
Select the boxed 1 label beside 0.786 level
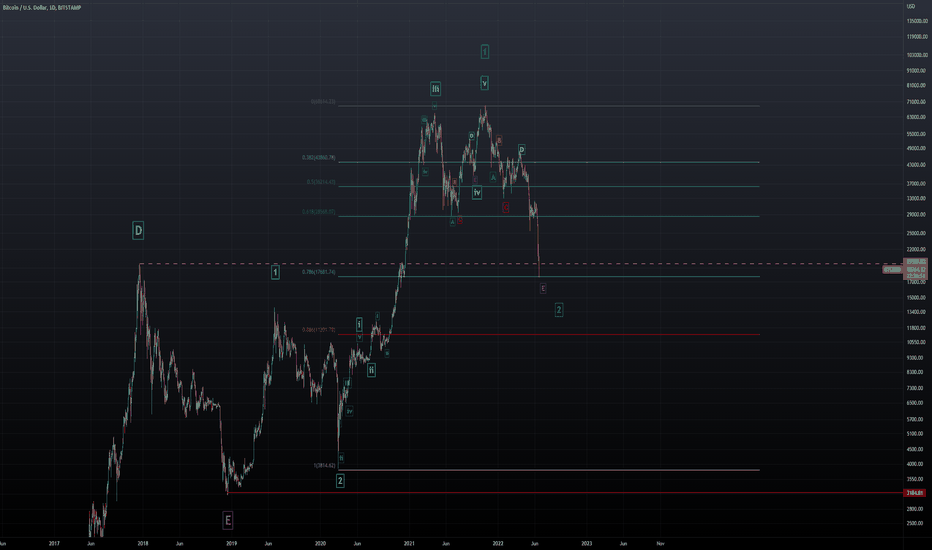[275, 272]
